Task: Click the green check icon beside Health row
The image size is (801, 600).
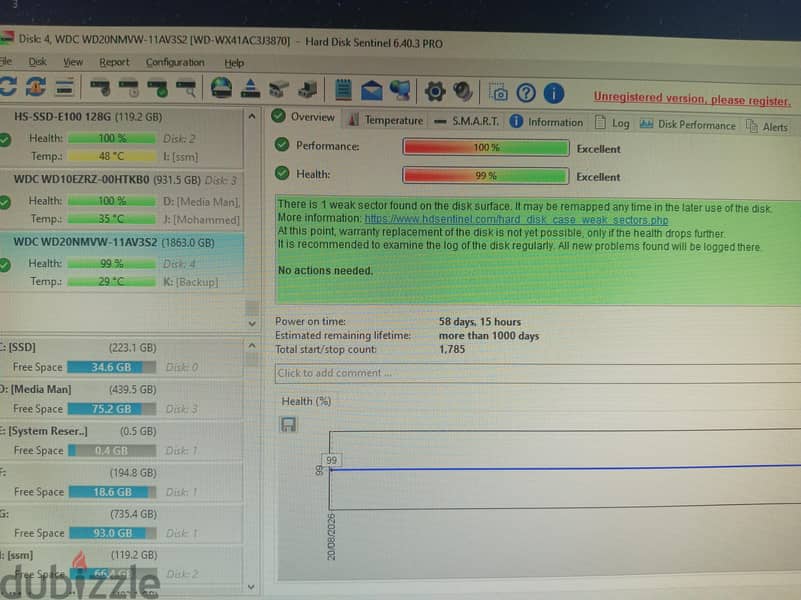Action: click(x=282, y=173)
